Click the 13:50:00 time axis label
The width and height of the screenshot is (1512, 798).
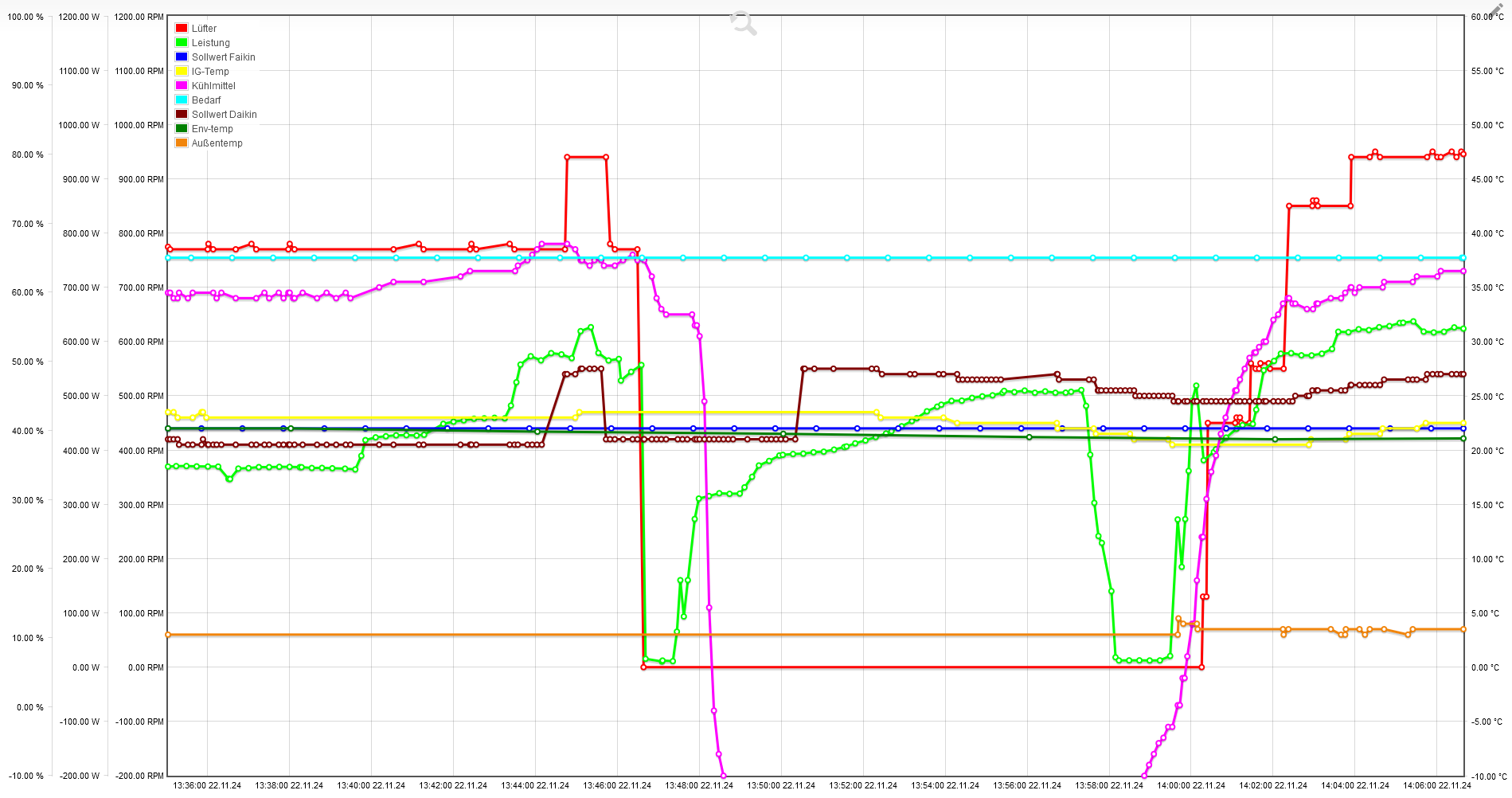click(x=781, y=785)
